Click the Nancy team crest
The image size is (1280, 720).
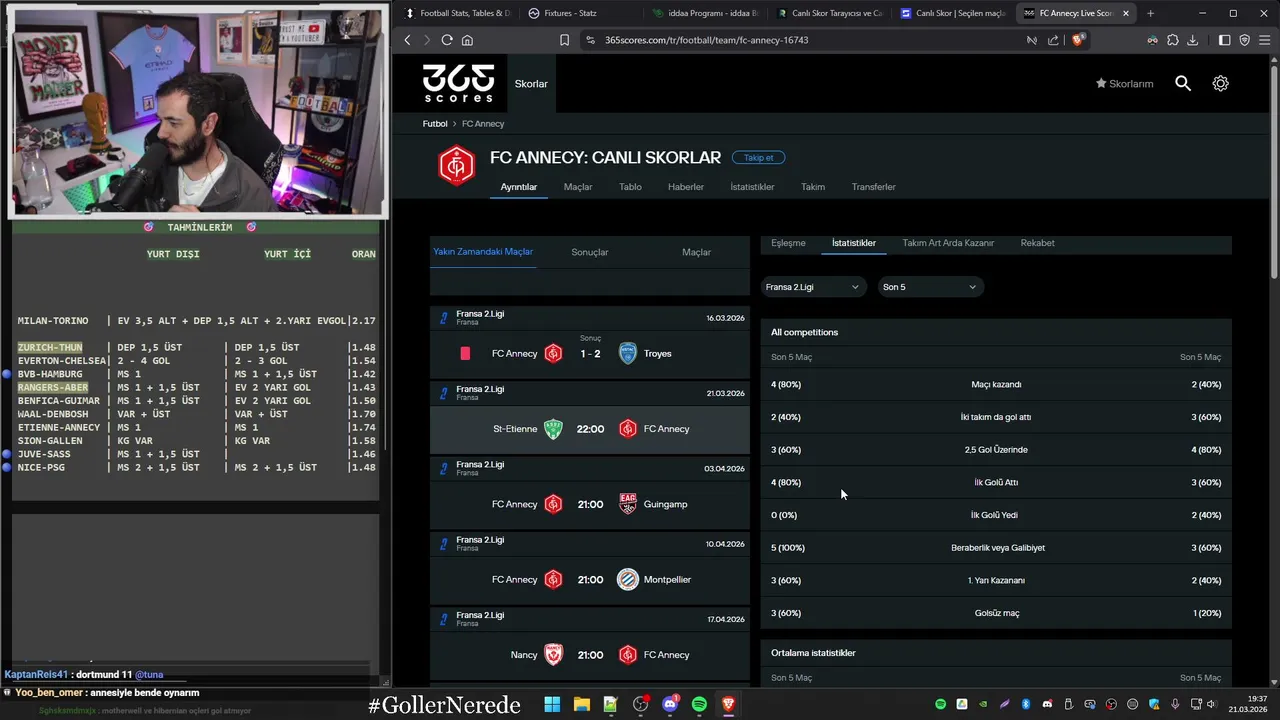coord(553,655)
